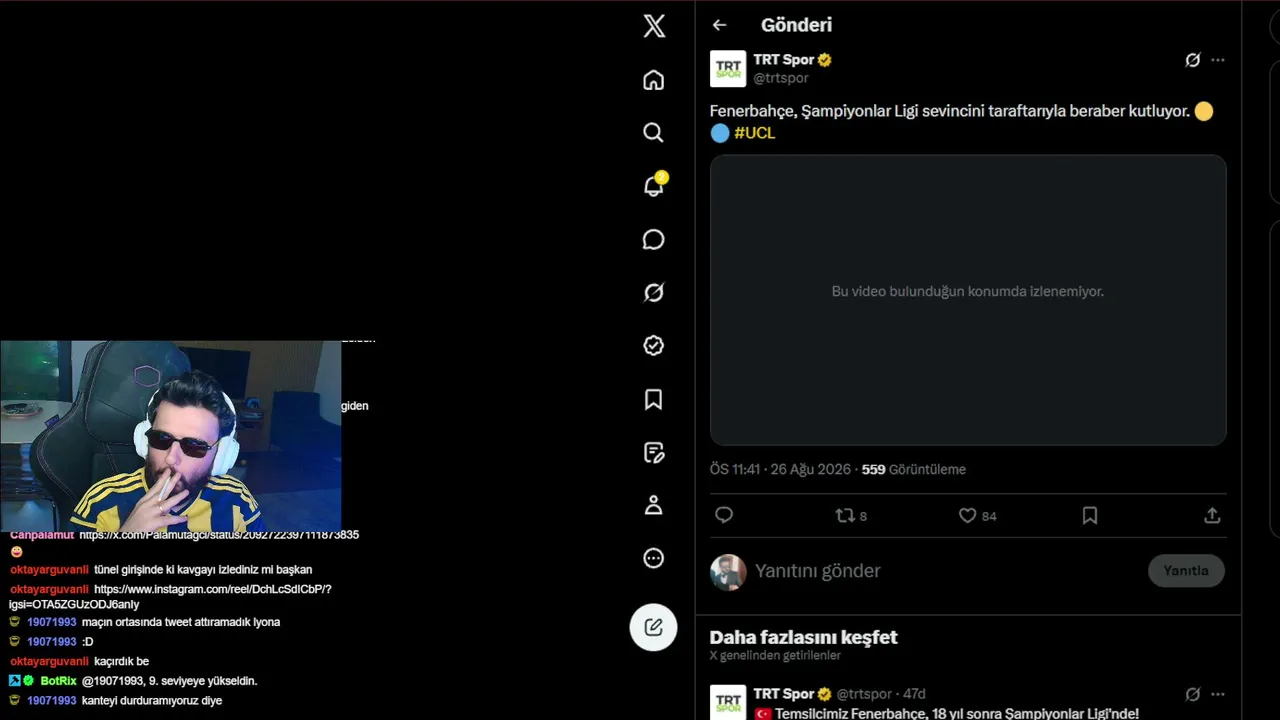Viewport: 1280px width, 720px height.
Task: Open Notifications bell icon
Action: (x=654, y=186)
